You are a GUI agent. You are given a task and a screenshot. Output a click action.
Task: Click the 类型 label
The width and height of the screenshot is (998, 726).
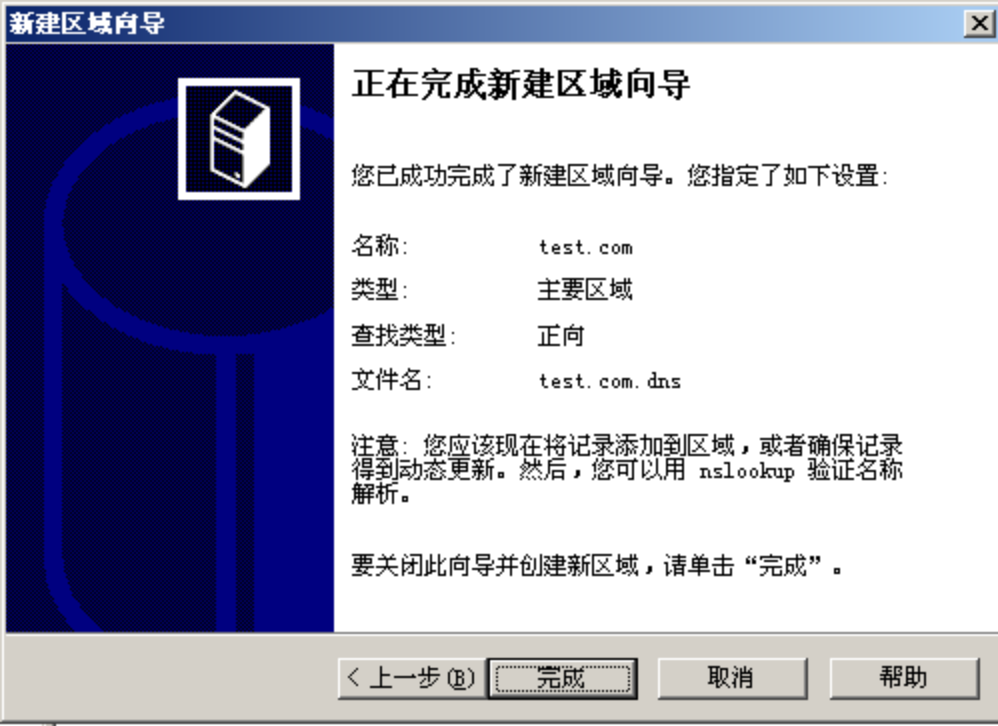379,290
